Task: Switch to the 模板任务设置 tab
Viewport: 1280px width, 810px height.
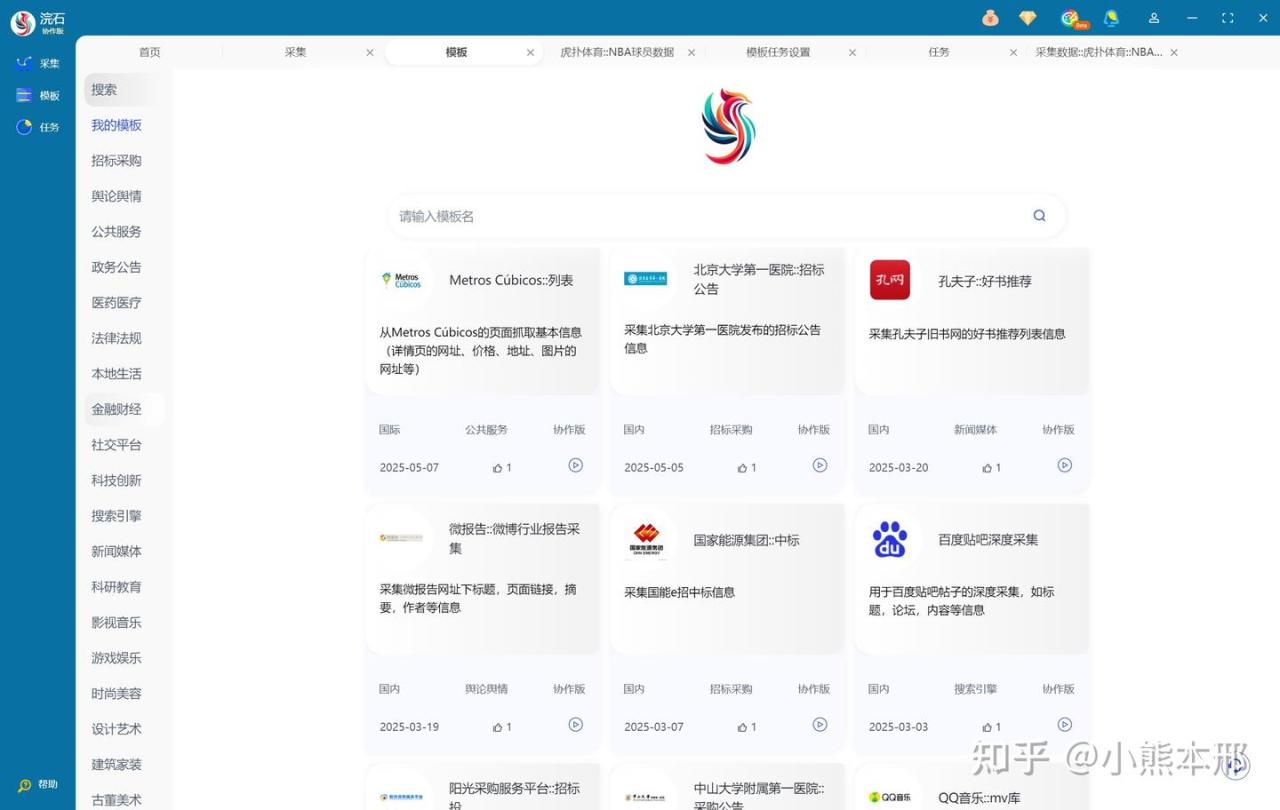Action: coord(778,52)
